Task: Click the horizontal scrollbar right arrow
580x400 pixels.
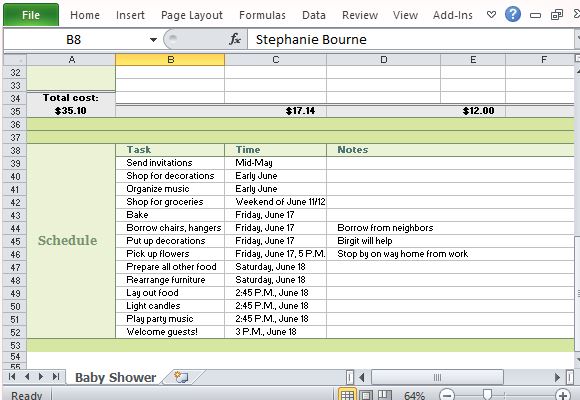Action: coord(557,377)
